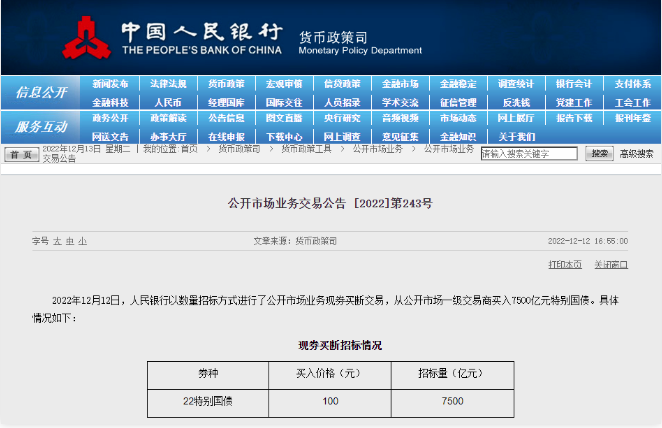This screenshot has height=428, width=662.
Task: Select 金融稳定 in the top navigation
Action: [x=458, y=84]
